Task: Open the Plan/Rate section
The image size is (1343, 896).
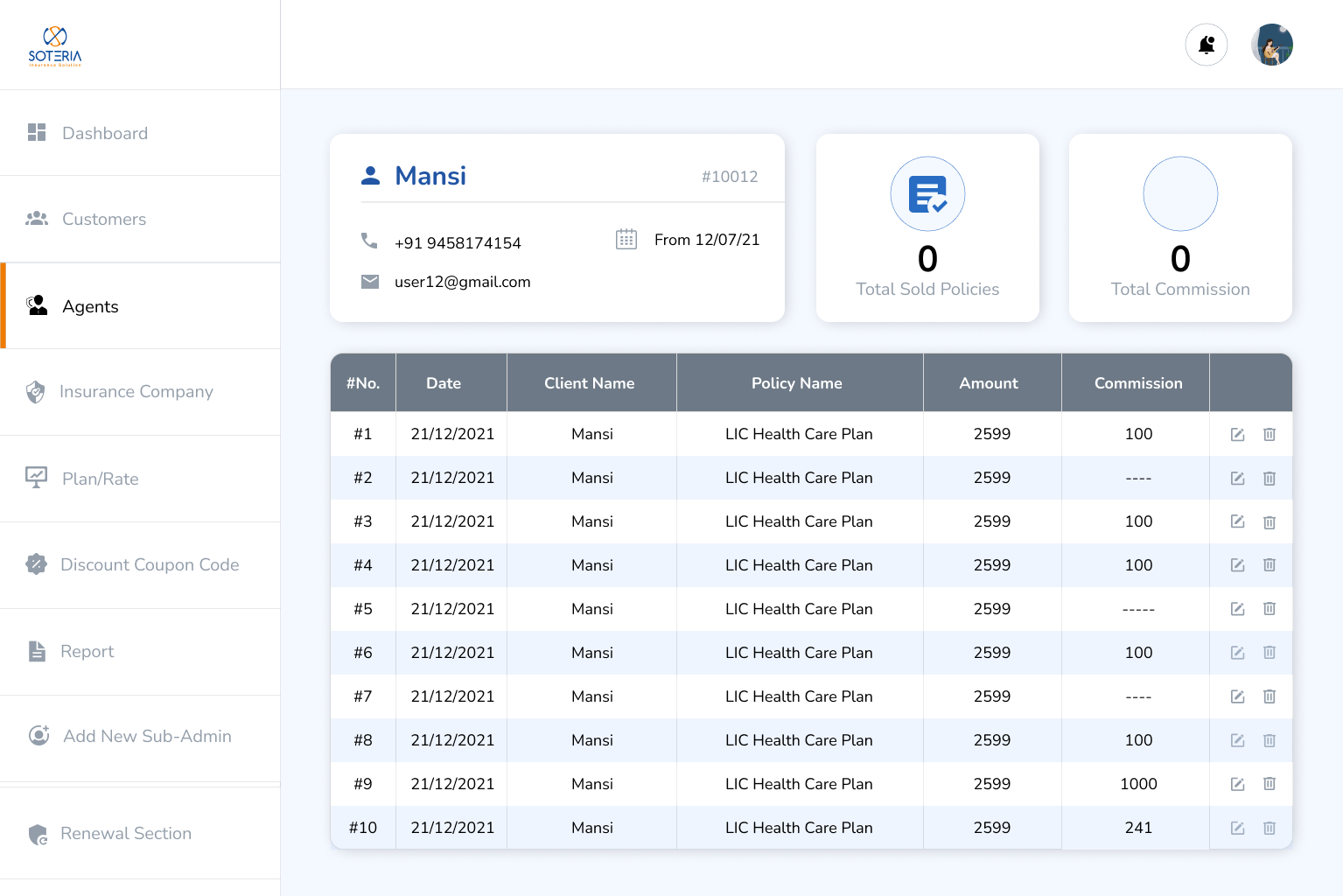Action: (x=100, y=479)
